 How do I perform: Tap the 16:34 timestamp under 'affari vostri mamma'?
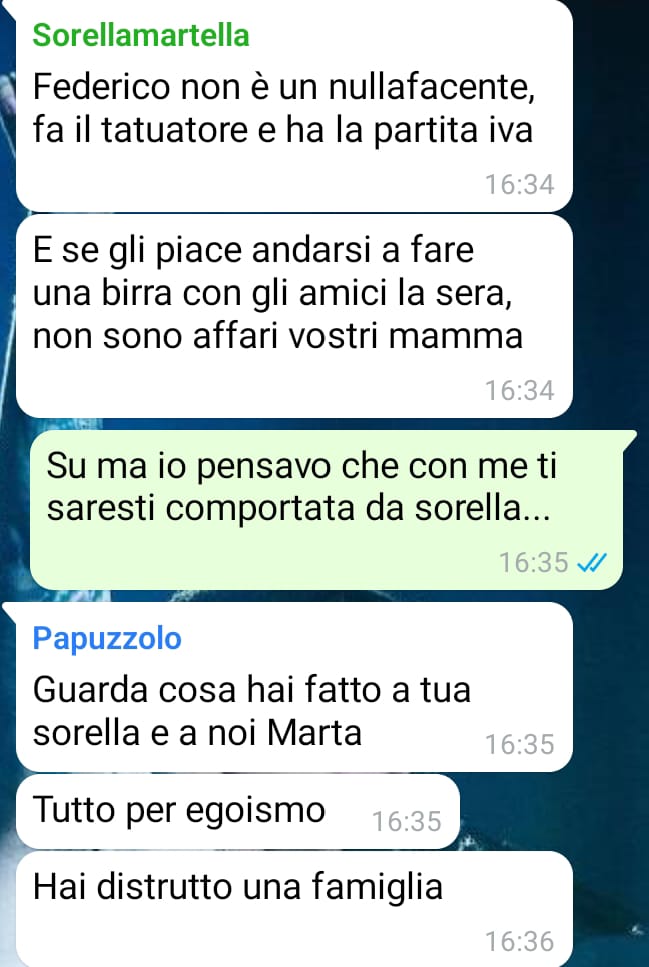click(x=519, y=390)
